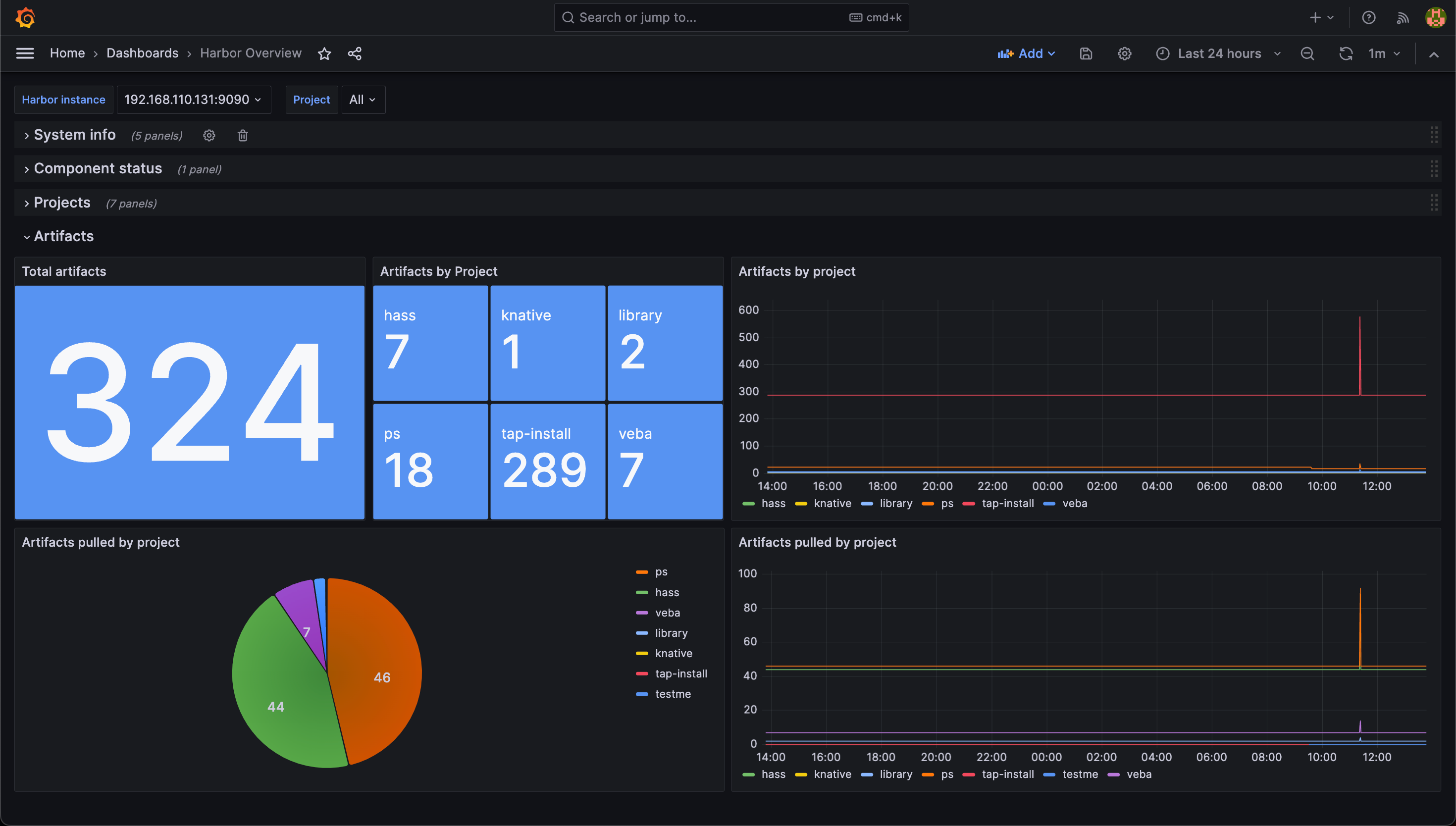This screenshot has height=826, width=1456.
Task: Click the ps legend color swatch in pie chart
Action: tap(641, 572)
